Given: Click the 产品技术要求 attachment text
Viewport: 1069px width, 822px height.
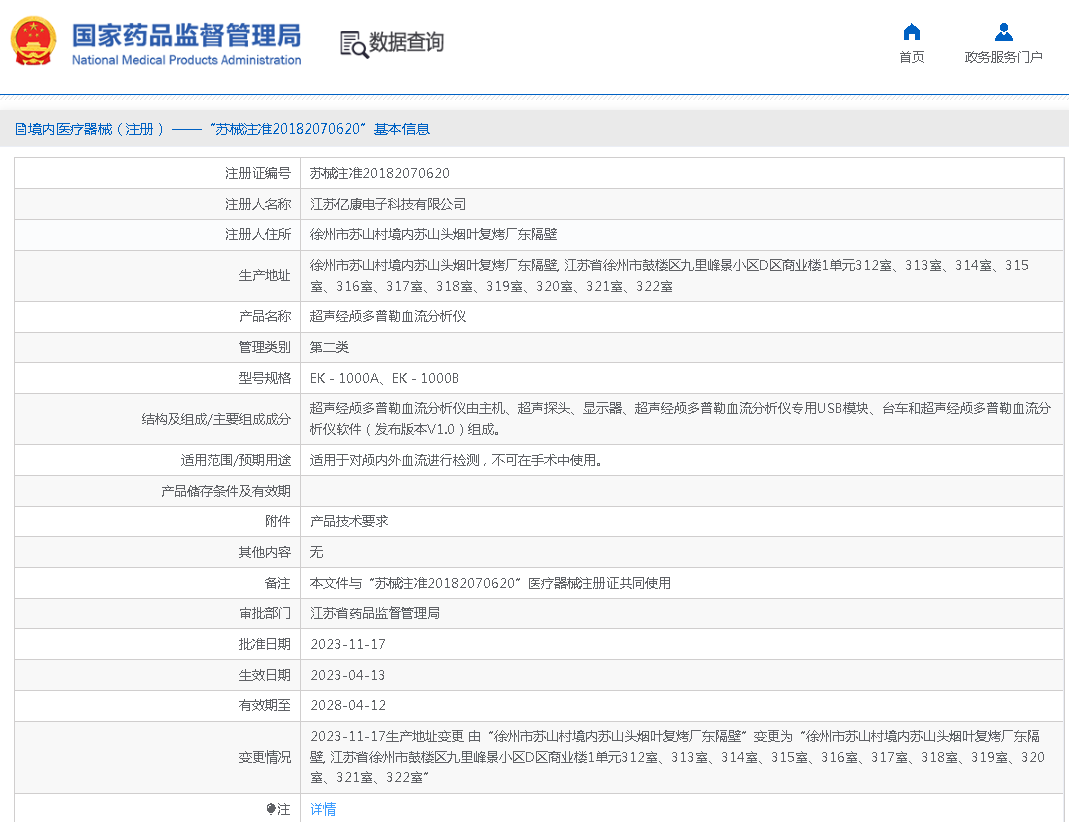Looking at the screenshot, I should tap(349, 521).
